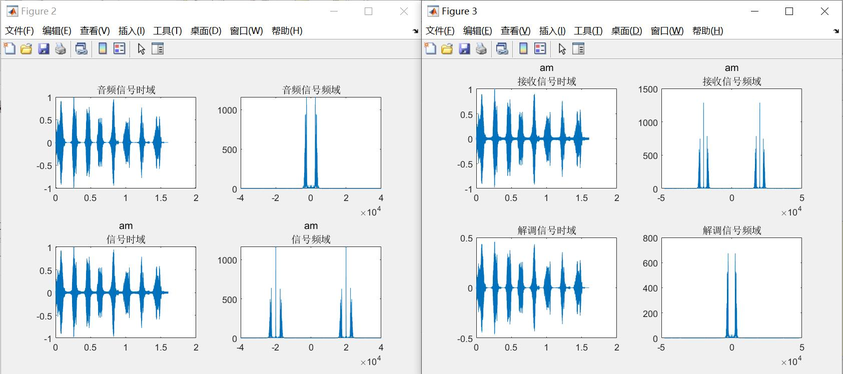The width and height of the screenshot is (843, 374).
Task: Click Open File icon in Figure 2 toolbar
Action: [x=26, y=49]
